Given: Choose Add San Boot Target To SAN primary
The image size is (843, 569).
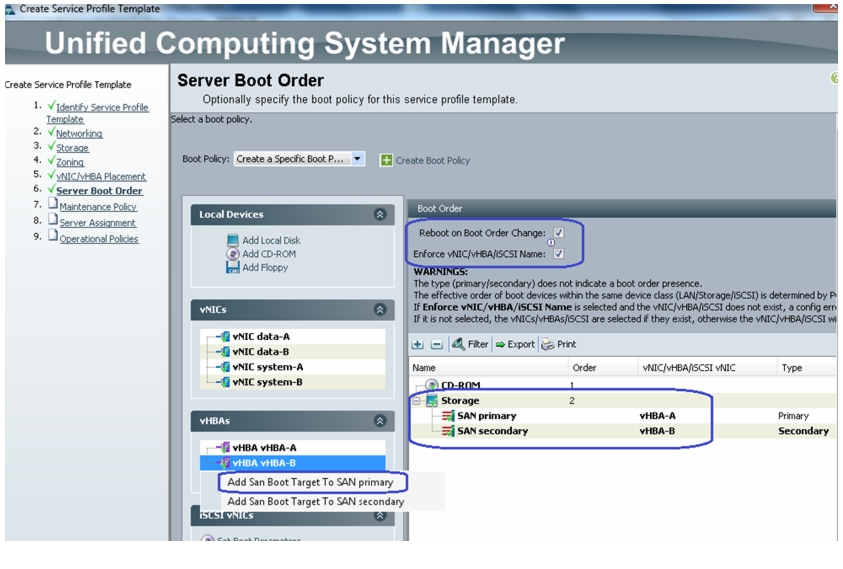Looking at the screenshot, I should click(311, 482).
